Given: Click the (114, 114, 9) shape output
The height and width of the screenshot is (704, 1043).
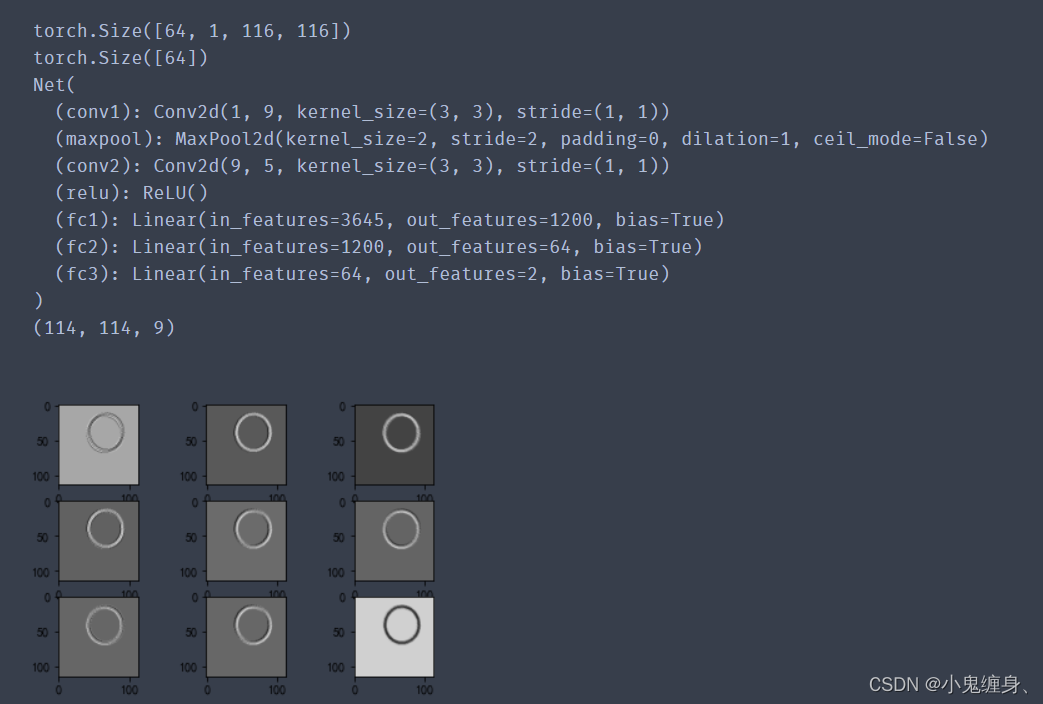Looking at the screenshot, I should tap(104, 327).
